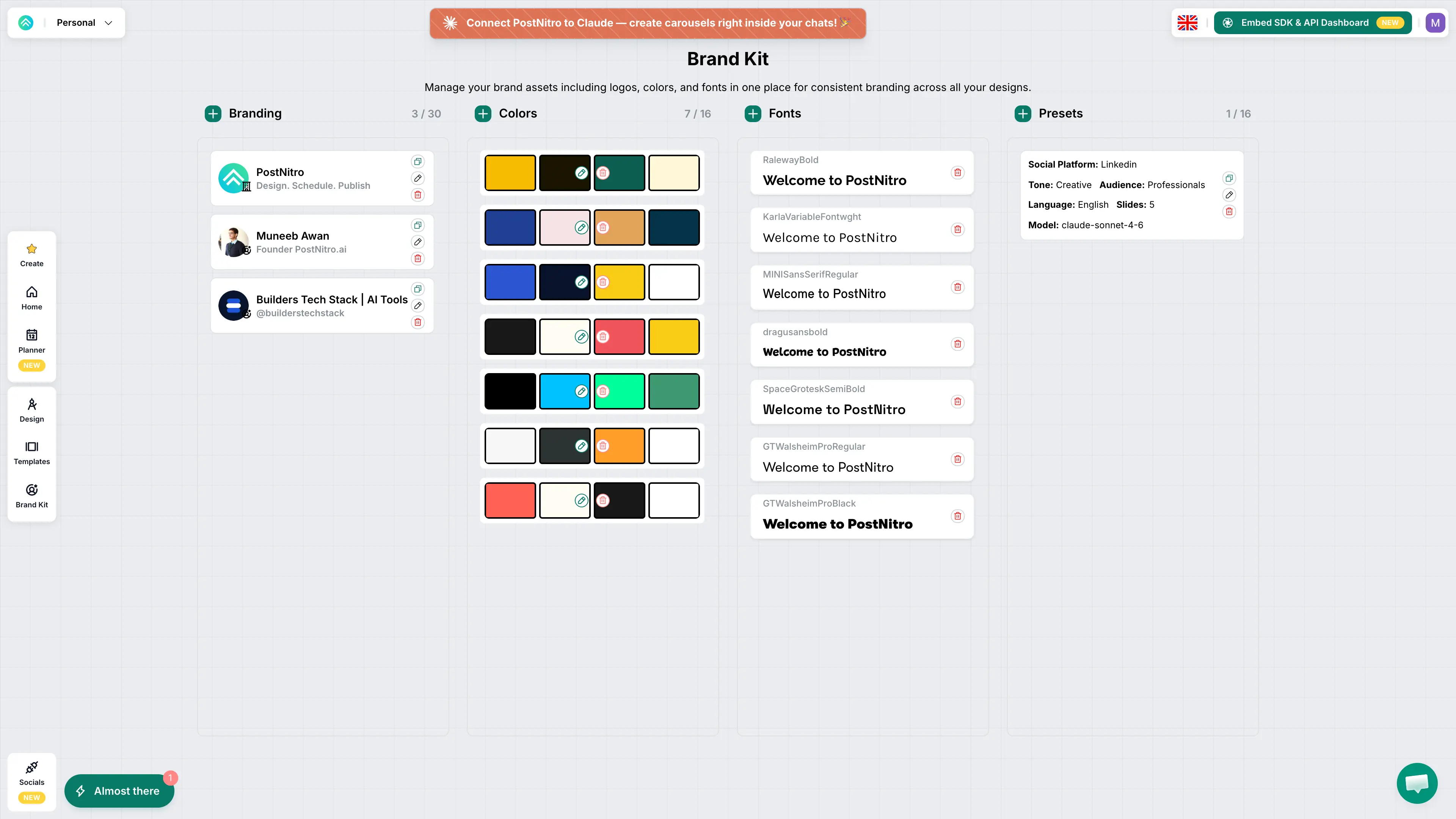Screen dimensions: 1456x819
Task: Click the PostNitro brand logo thumbnail
Action: (234, 178)
